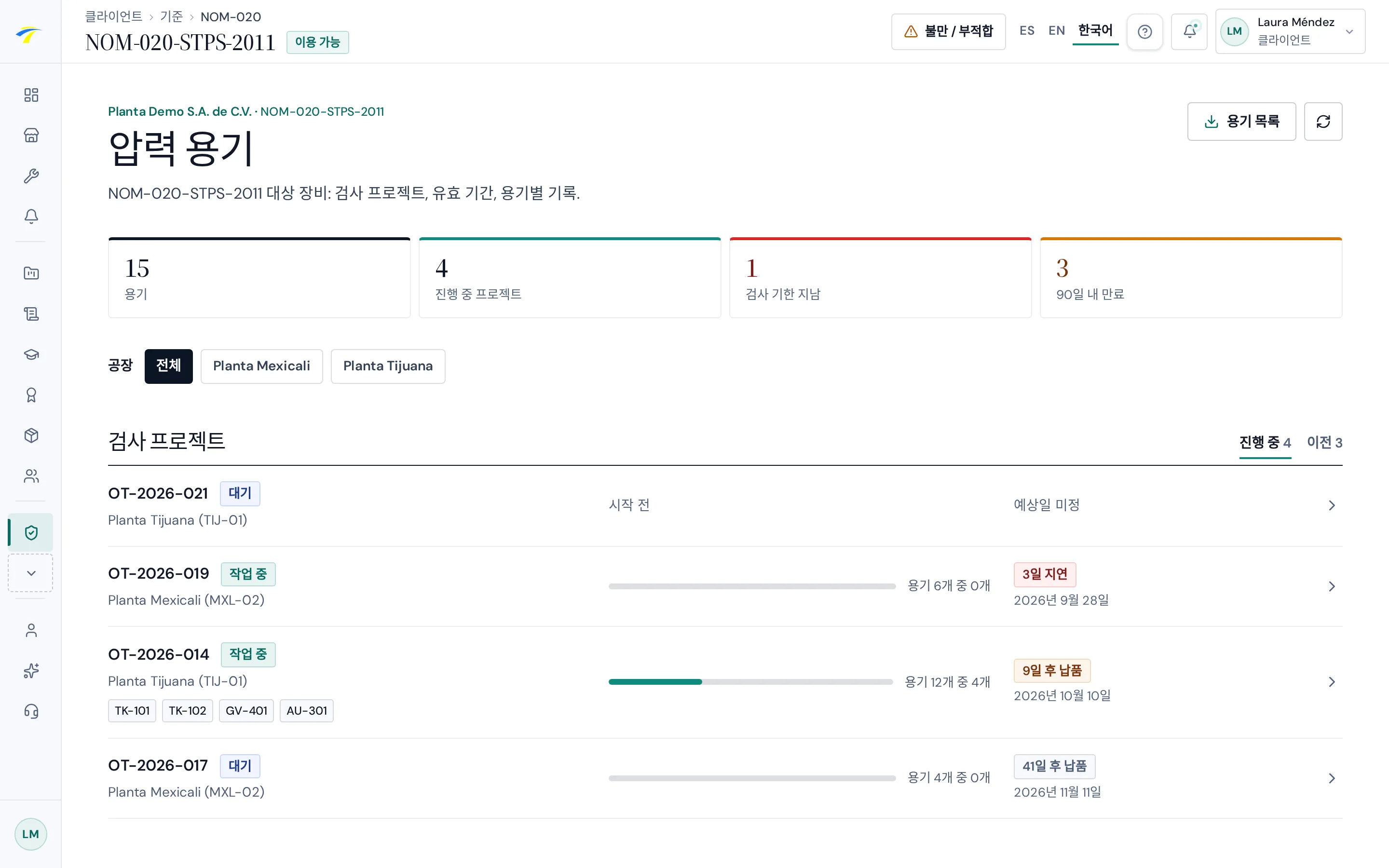The width and height of the screenshot is (1389, 868).
Task: Filter plants by 전체
Action: point(168,366)
